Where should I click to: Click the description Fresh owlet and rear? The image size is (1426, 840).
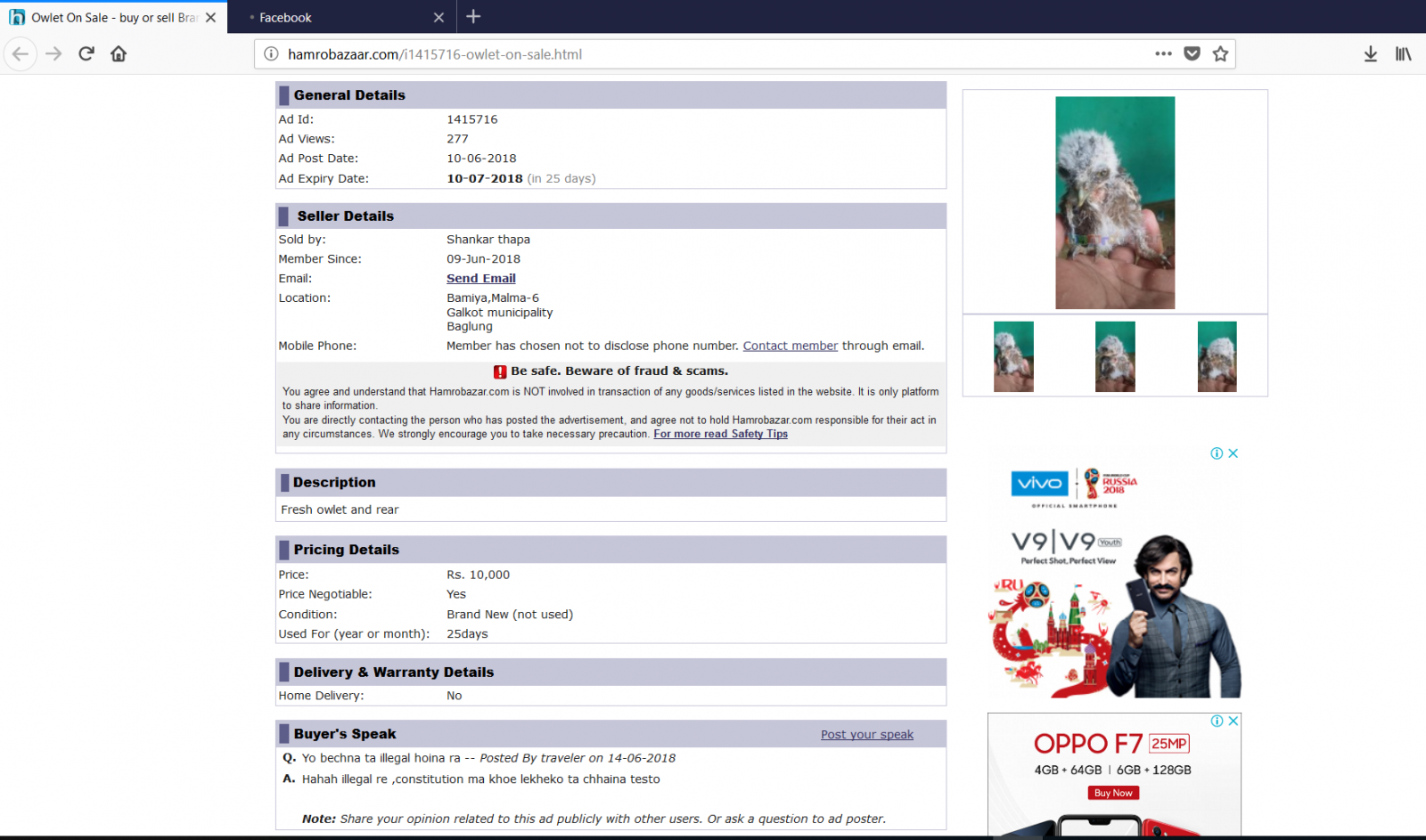(340, 510)
